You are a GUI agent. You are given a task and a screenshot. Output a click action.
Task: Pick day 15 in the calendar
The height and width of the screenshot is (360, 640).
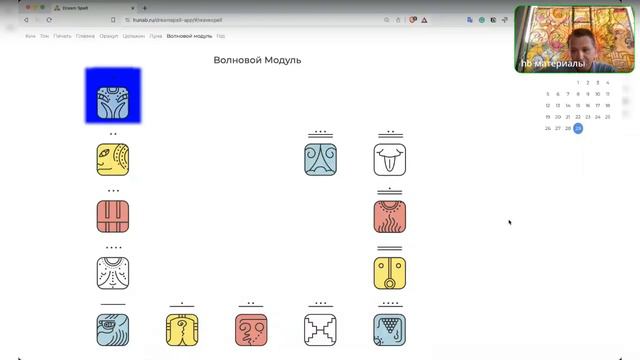click(578, 105)
